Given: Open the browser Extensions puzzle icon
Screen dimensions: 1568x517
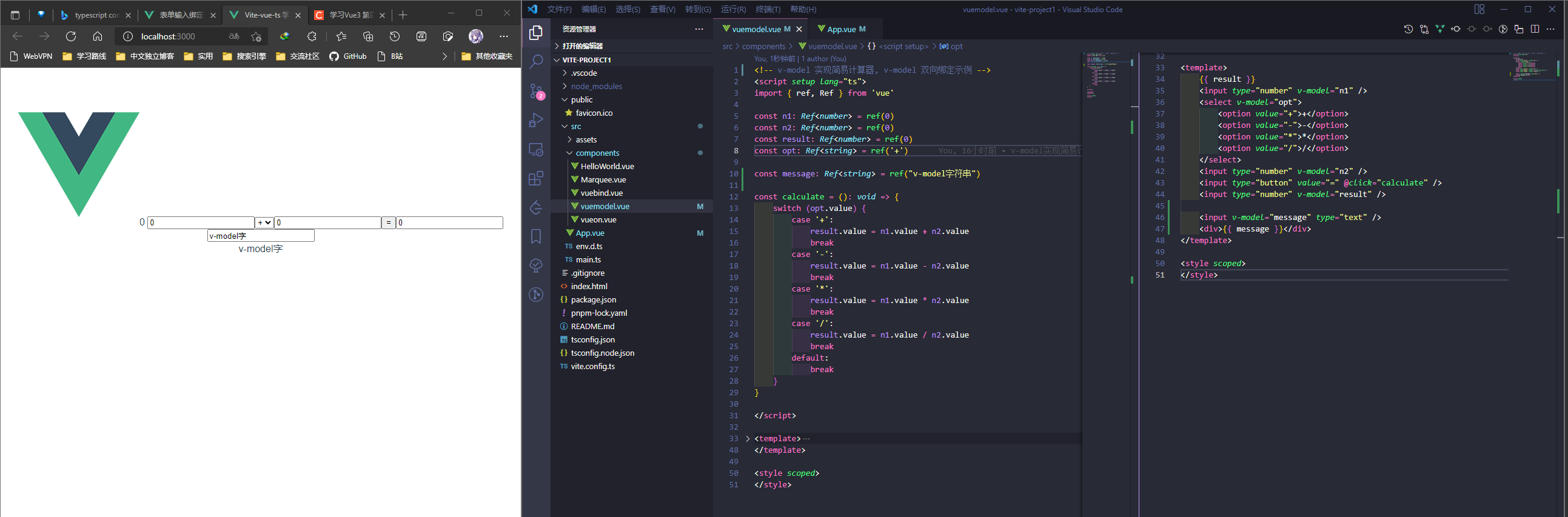Looking at the screenshot, I should [312, 36].
